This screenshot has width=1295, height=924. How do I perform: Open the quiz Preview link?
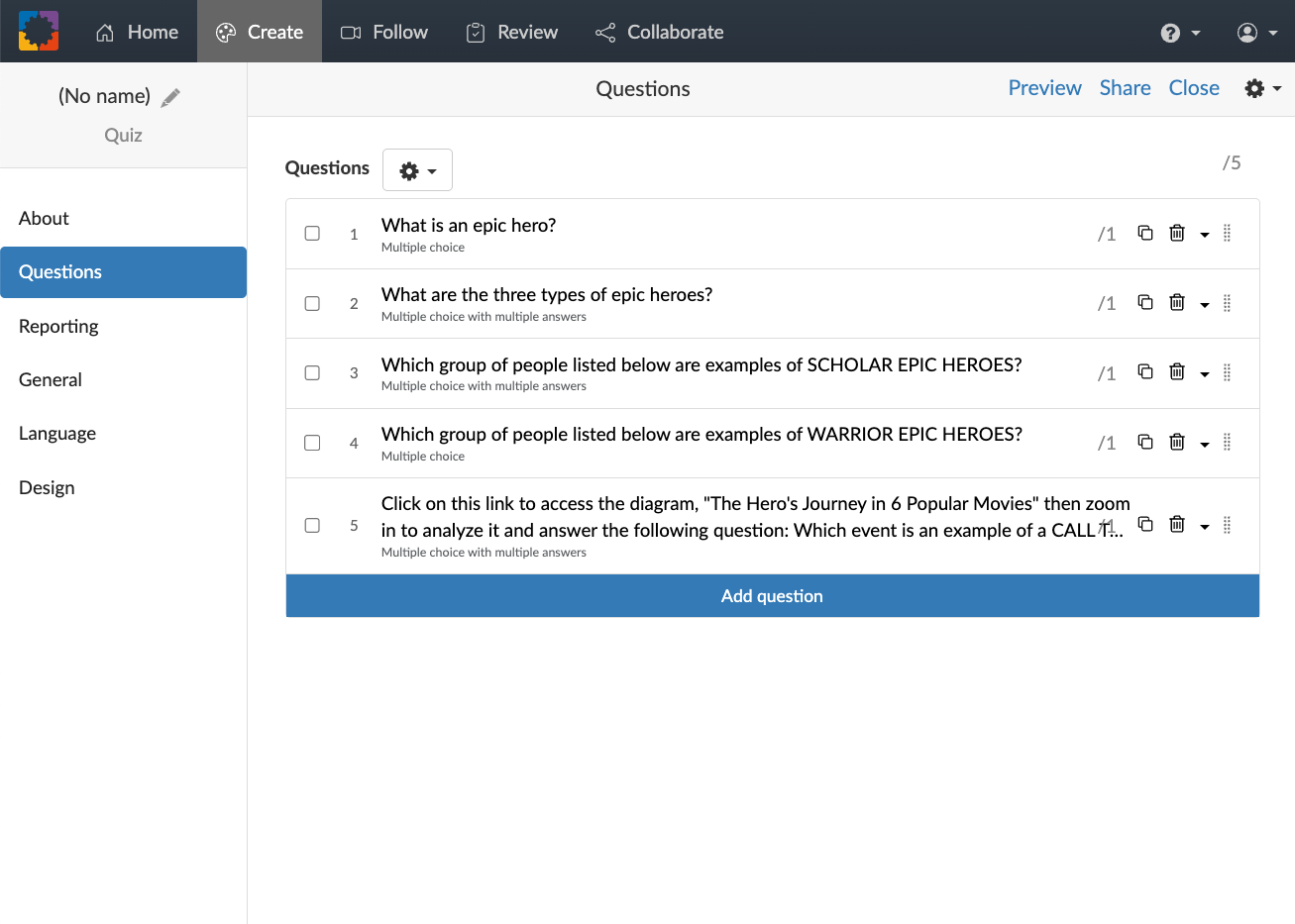coord(1044,87)
